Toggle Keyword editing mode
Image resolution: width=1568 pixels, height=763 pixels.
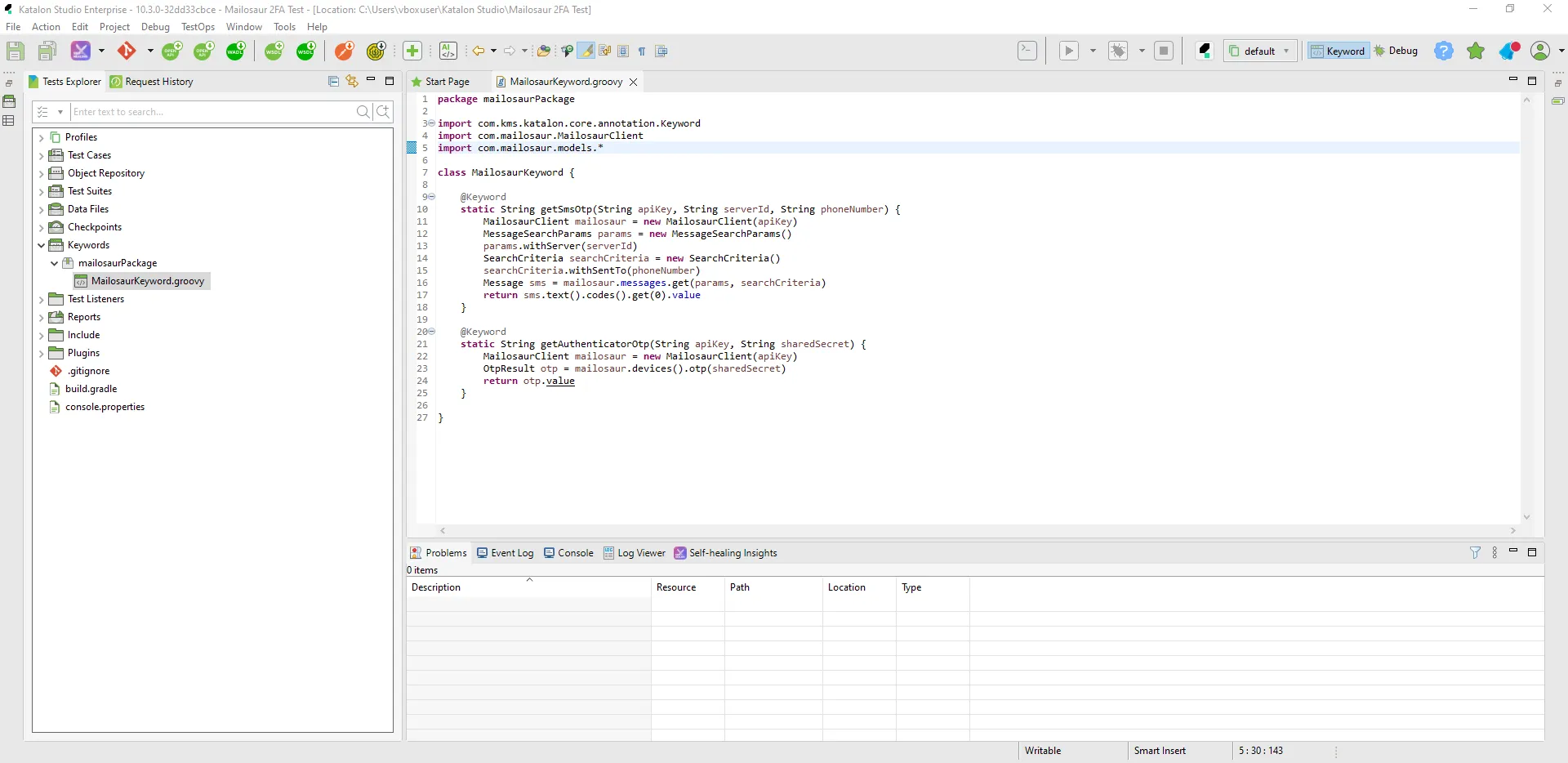1337,50
